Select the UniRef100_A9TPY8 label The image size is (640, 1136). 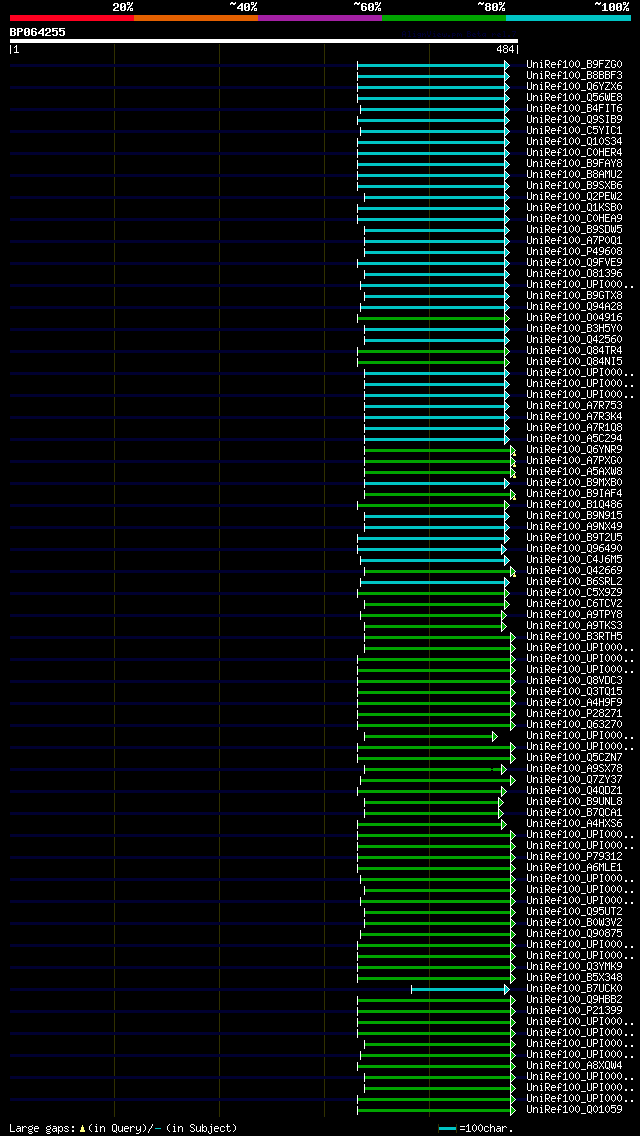click(574, 614)
